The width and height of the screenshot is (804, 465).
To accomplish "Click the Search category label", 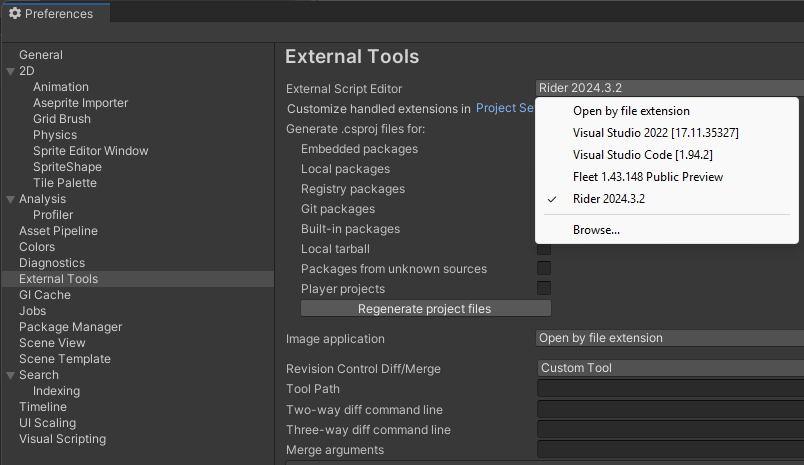I will [x=39, y=375].
